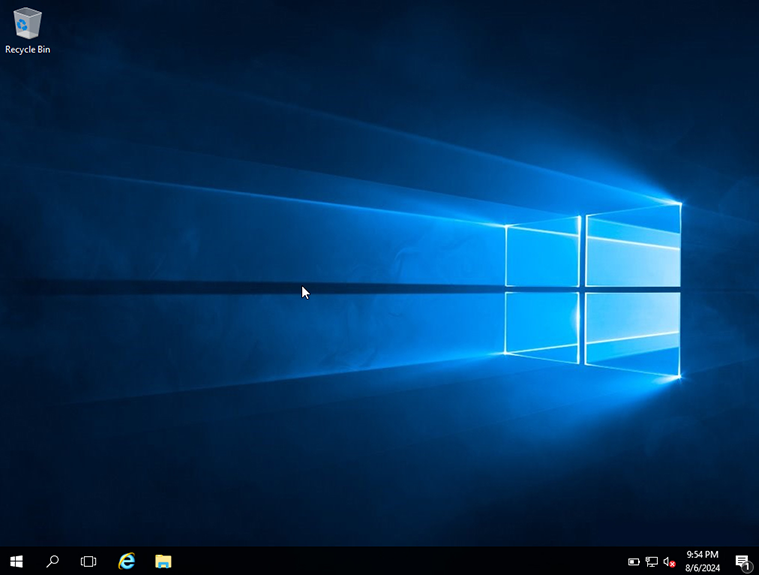Open the network status tray icon
Image resolution: width=759 pixels, height=575 pixels.
pyautogui.click(x=652, y=562)
